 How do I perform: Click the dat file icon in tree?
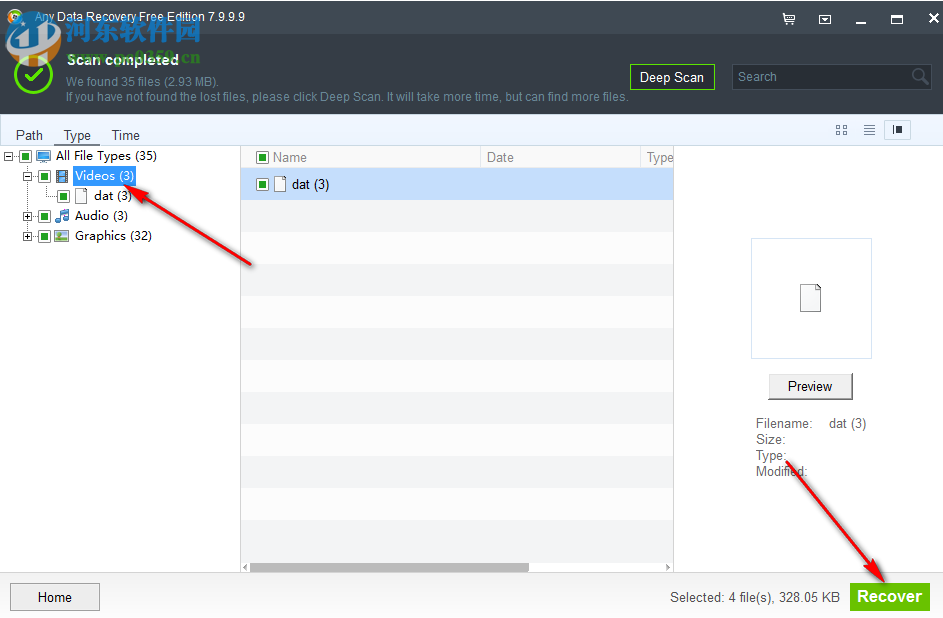[81, 196]
